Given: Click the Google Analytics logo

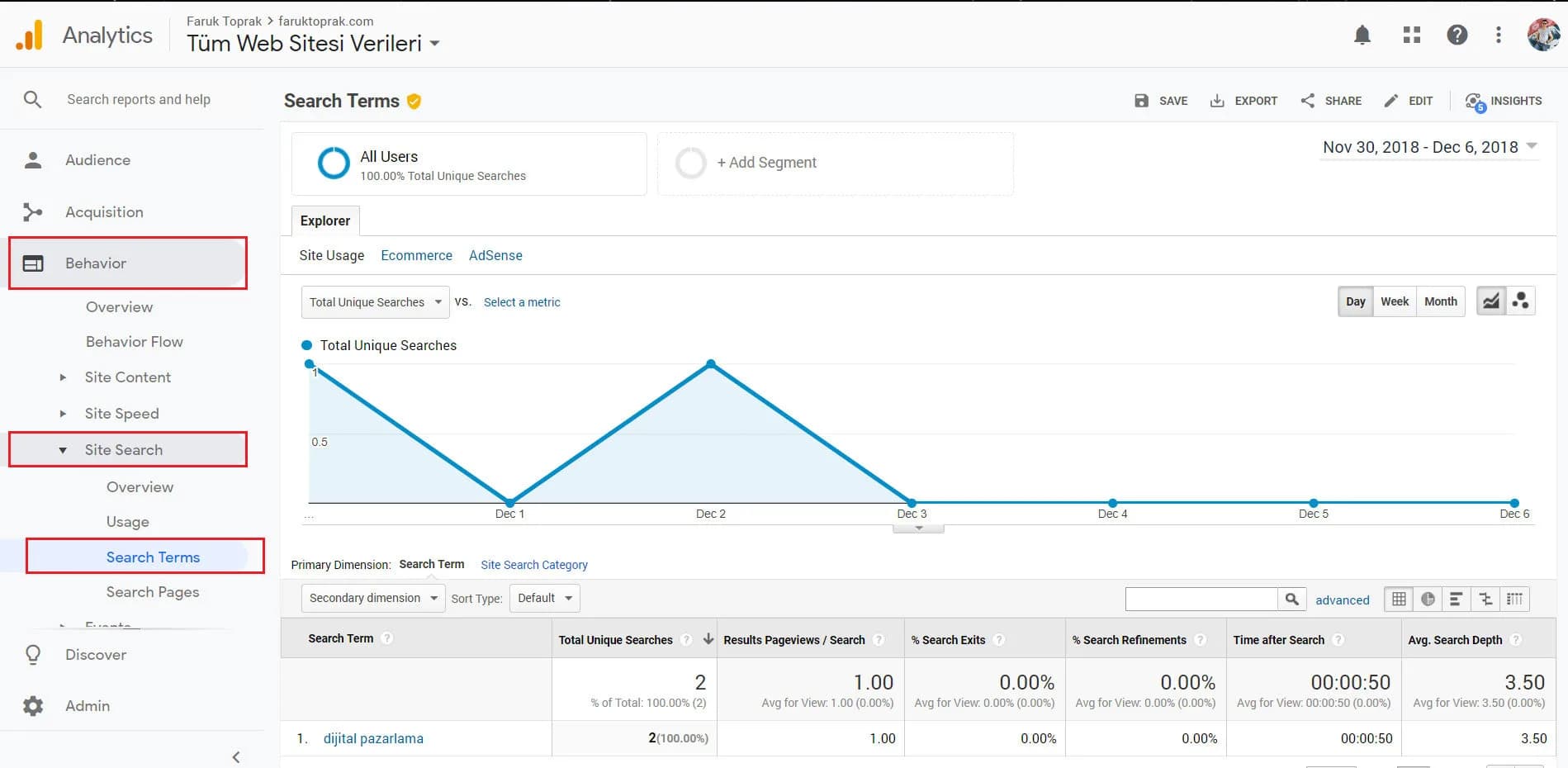Looking at the screenshot, I should pyautogui.click(x=30, y=36).
